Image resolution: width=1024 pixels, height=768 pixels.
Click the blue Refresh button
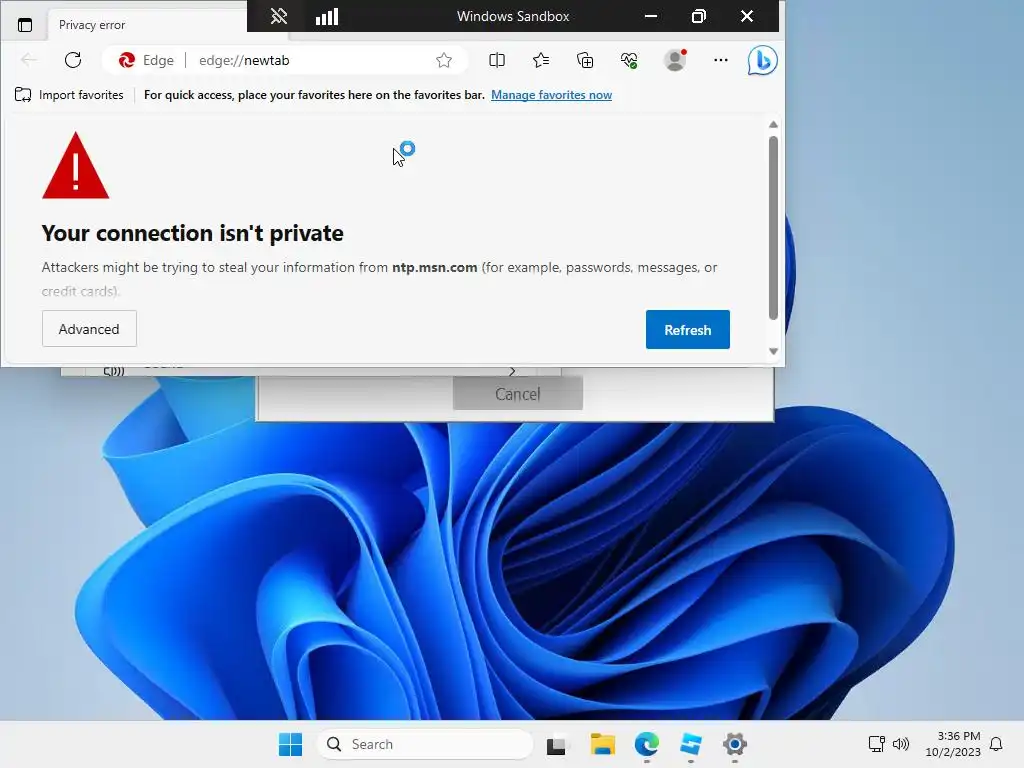[688, 330]
